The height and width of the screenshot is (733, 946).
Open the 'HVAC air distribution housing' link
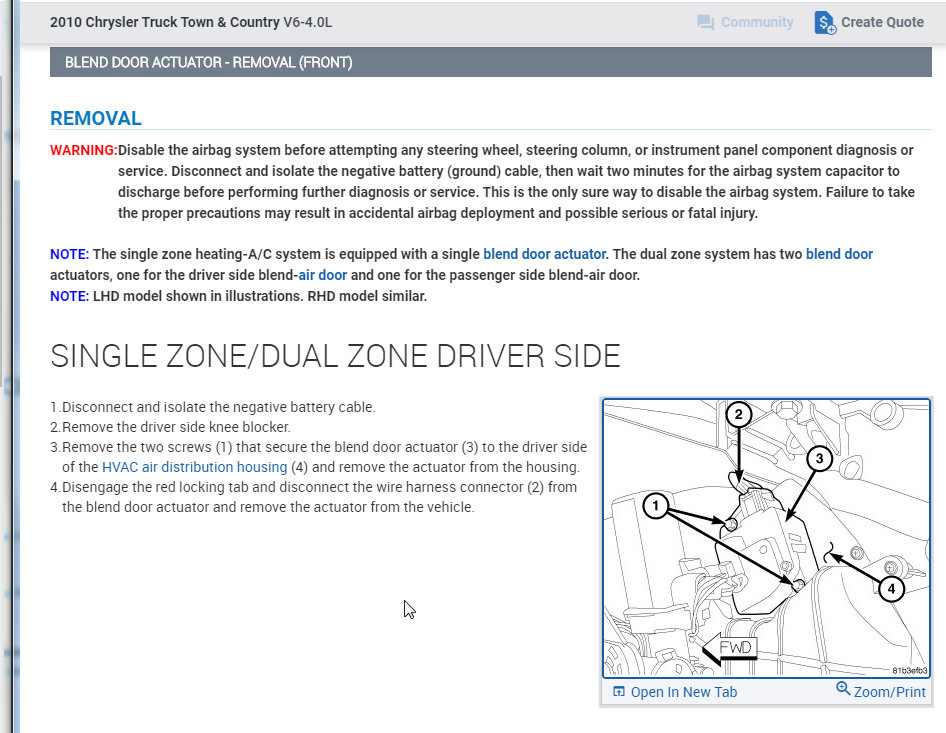point(194,467)
